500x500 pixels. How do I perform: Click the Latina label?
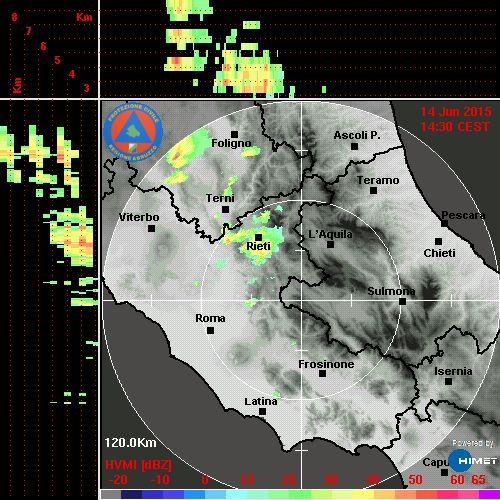(261, 402)
